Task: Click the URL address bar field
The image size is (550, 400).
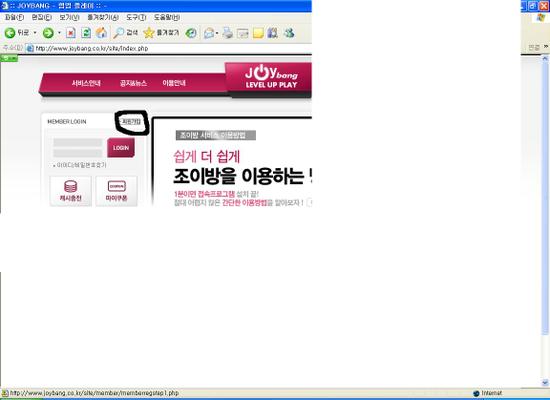Action: click(168, 48)
